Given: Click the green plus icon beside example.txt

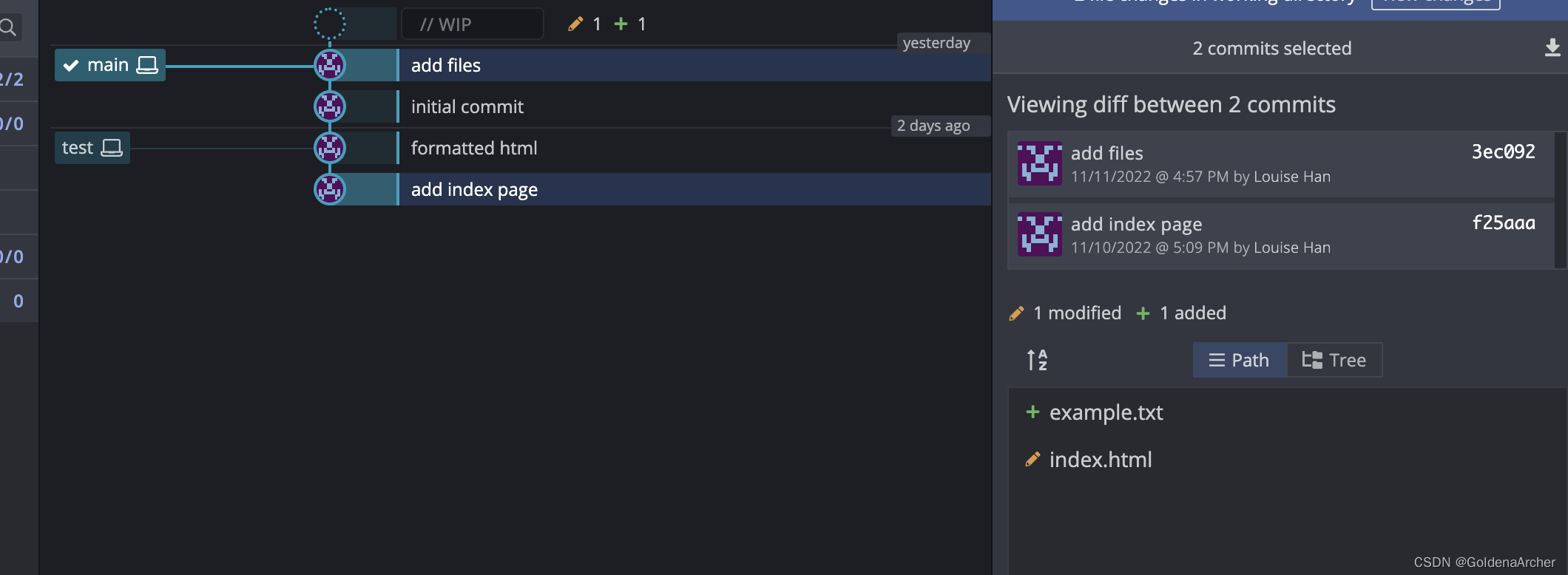Looking at the screenshot, I should tap(1033, 412).
